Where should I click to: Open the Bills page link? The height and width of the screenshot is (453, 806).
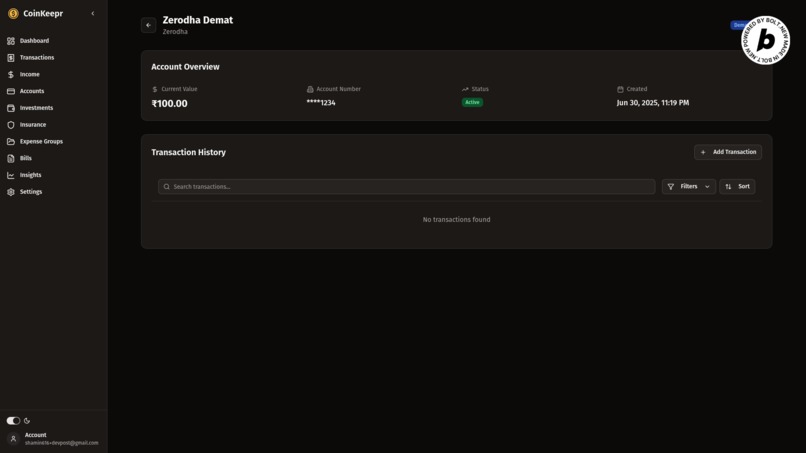tap(26, 158)
